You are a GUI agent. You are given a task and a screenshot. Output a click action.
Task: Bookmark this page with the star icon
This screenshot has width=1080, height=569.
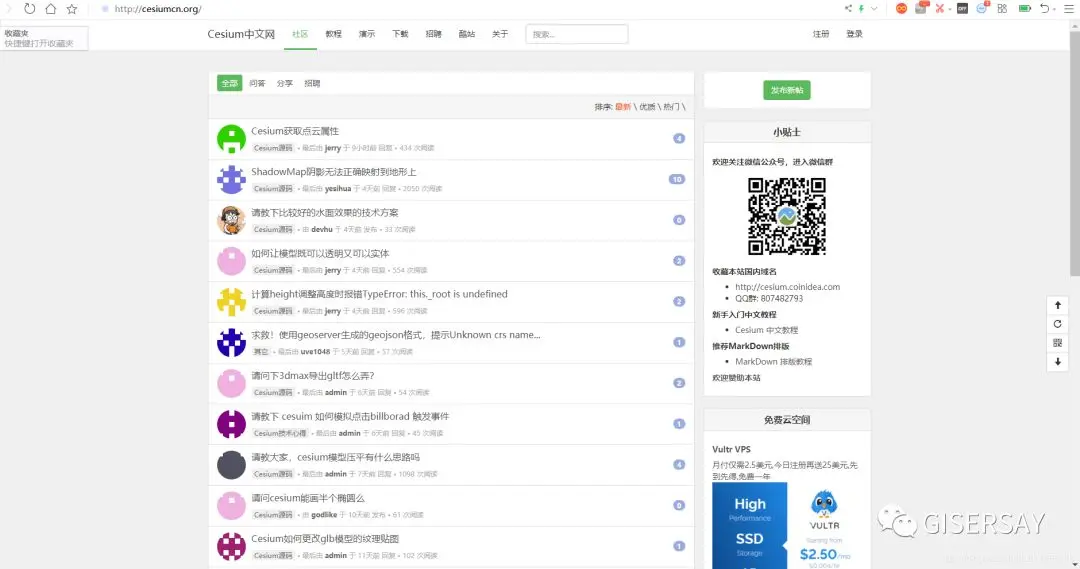coord(72,9)
